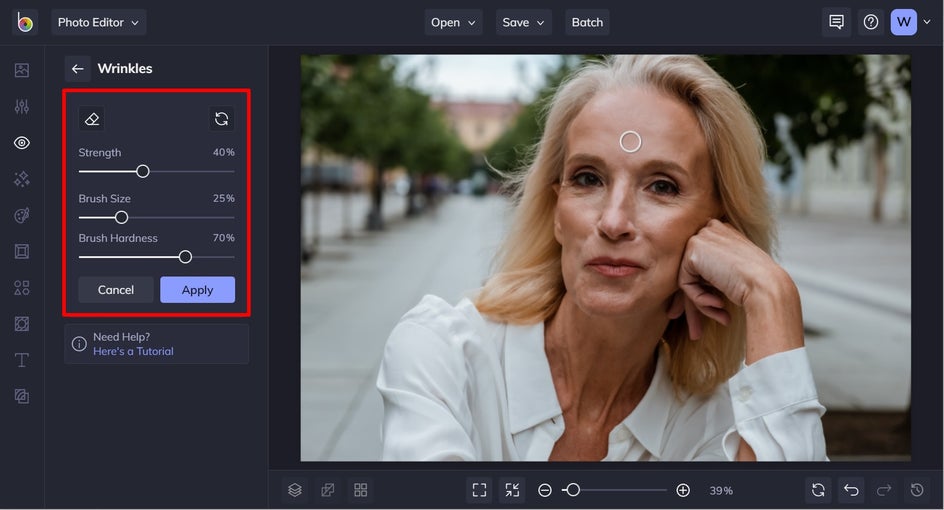
Task: Open the layers panel icon
Action: coord(294,490)
